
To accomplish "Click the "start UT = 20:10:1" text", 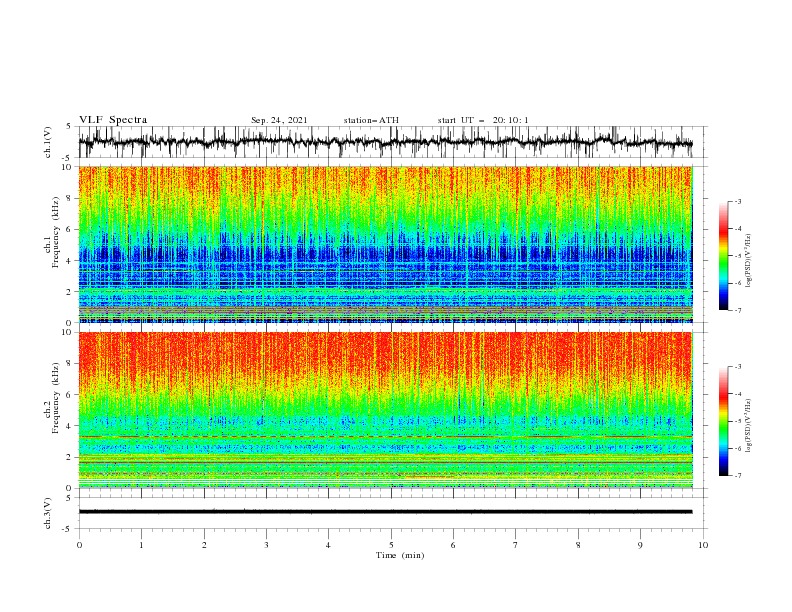I will click(x=483, y=120).
